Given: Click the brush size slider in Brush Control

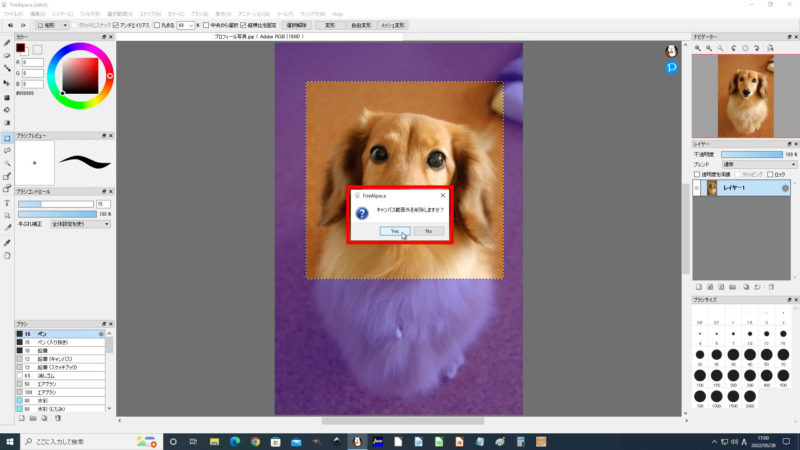Looking at the screenshot, I should 56,204.
